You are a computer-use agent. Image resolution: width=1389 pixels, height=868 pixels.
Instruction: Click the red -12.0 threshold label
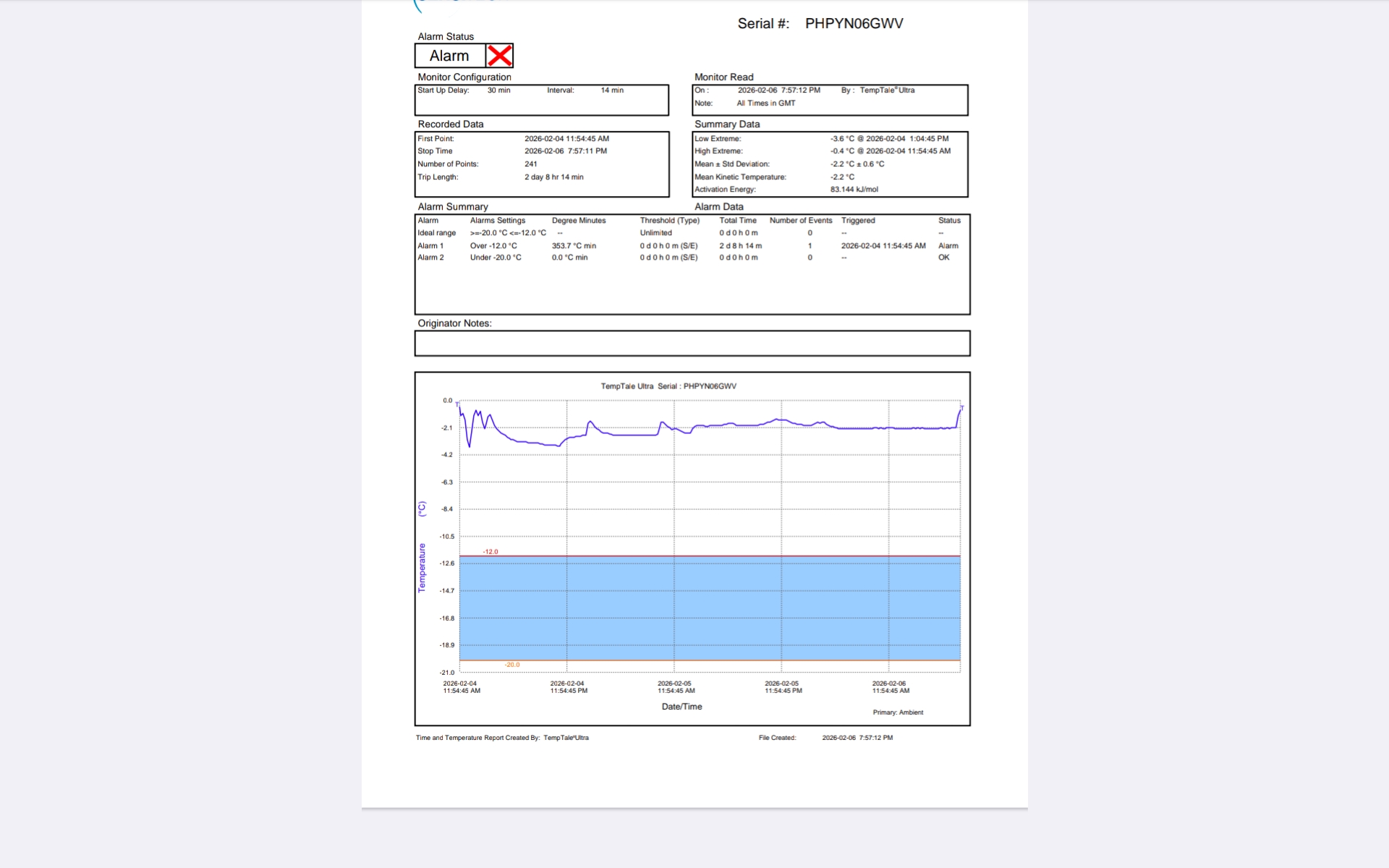(x=490, y=552)
